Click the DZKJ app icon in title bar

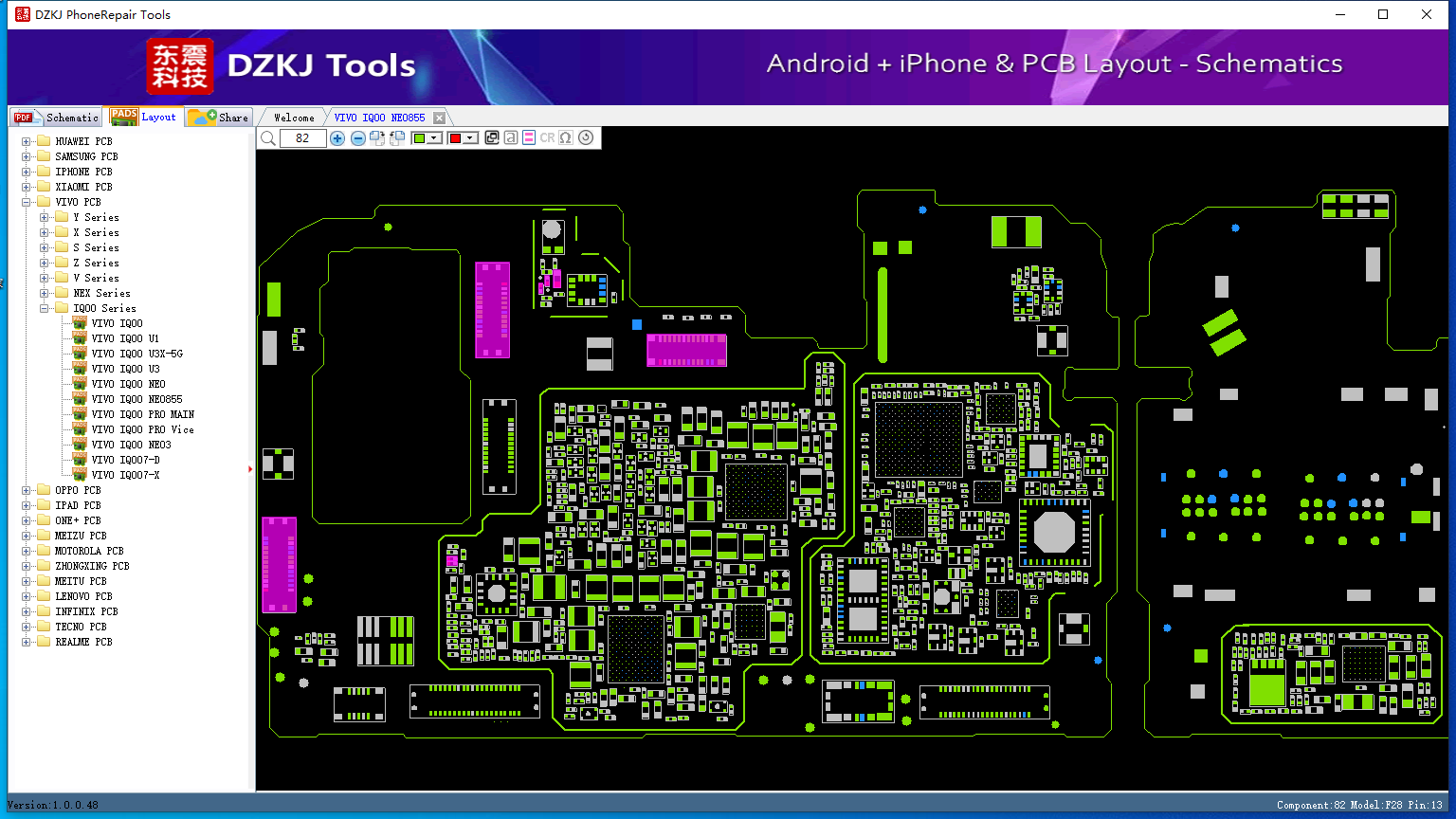click(x=22, y=14)
